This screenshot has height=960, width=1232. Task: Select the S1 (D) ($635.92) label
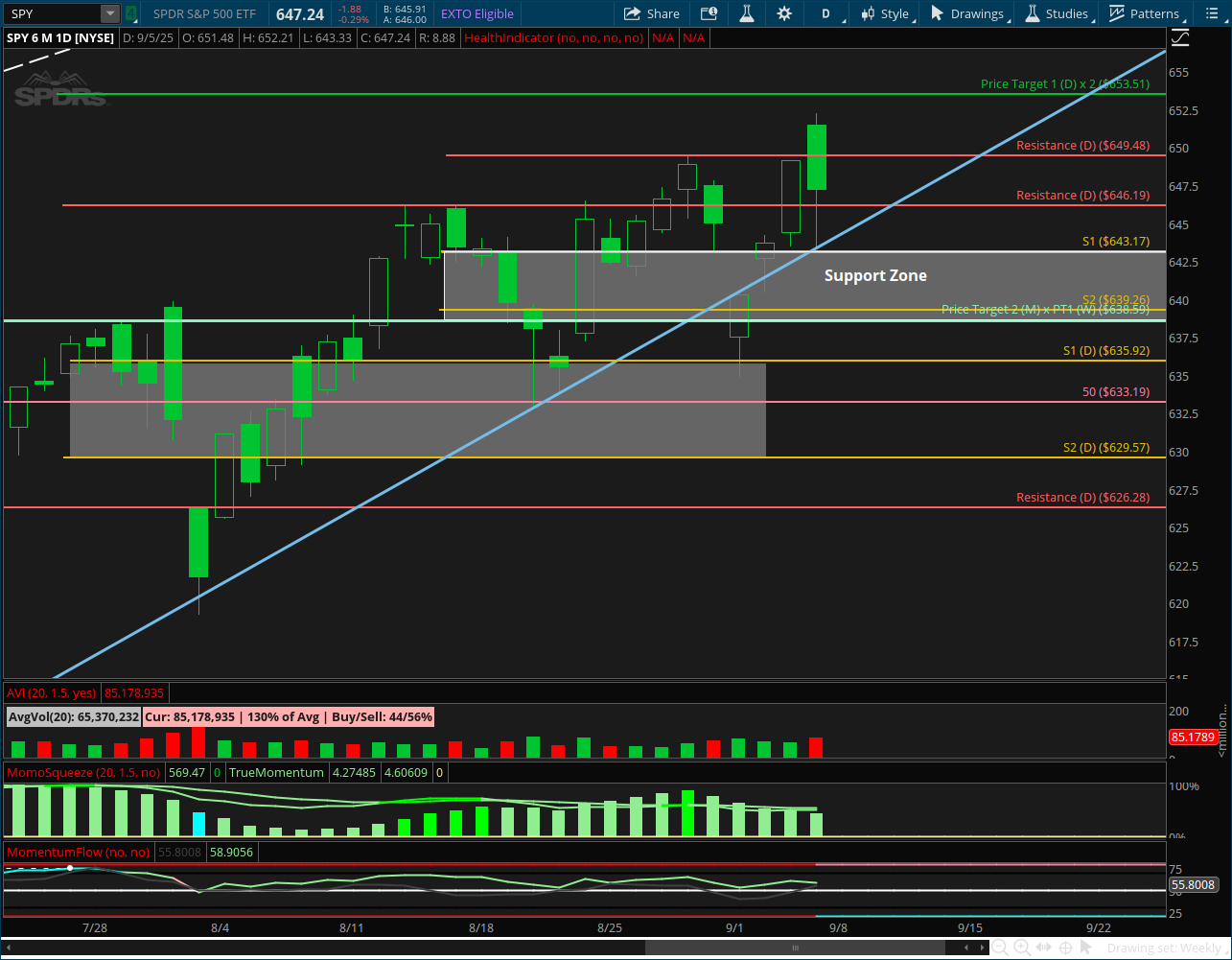coord(1106,351)
